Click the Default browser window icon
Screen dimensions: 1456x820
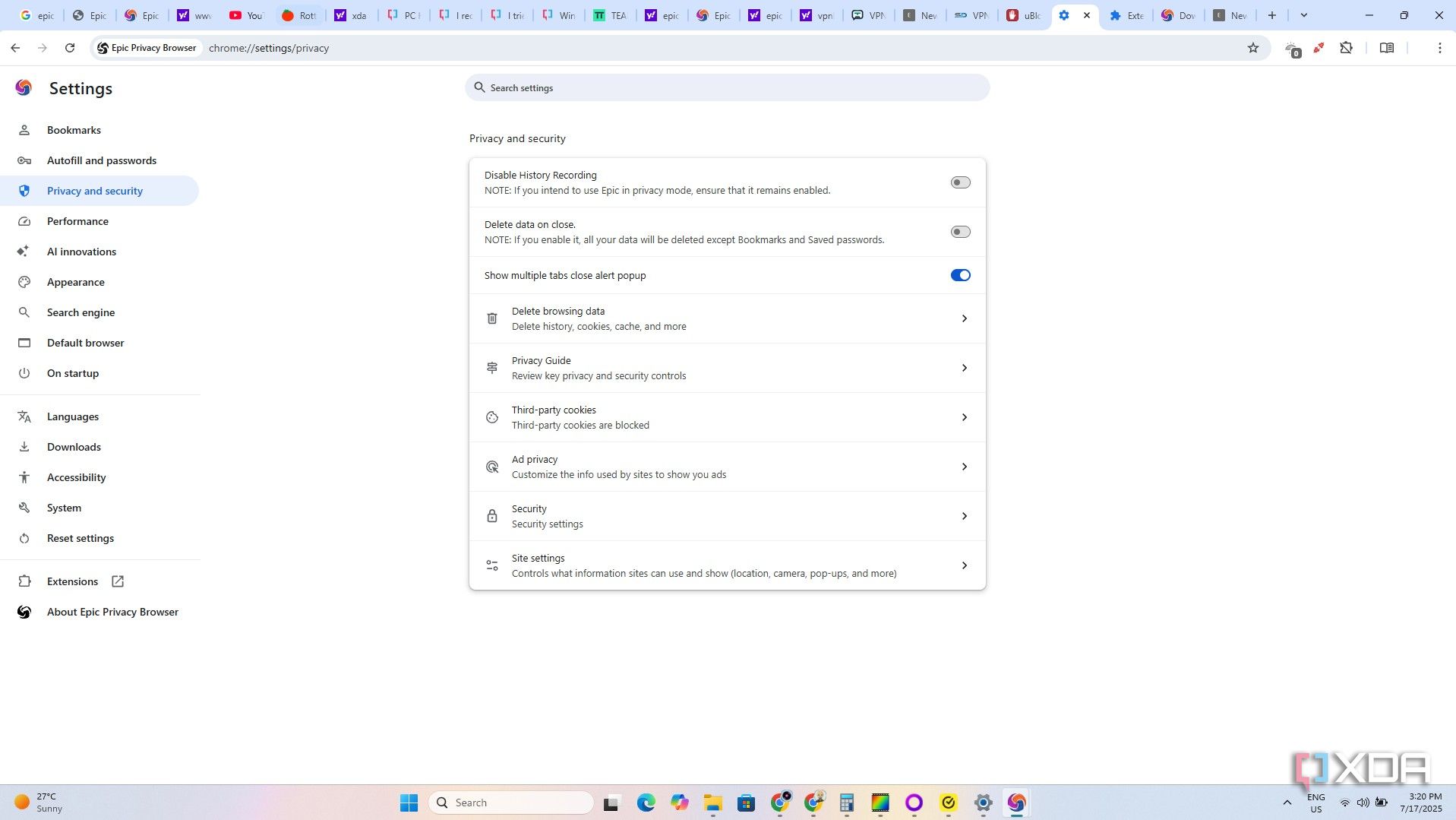pyautogui.click(x=24, y=343)
